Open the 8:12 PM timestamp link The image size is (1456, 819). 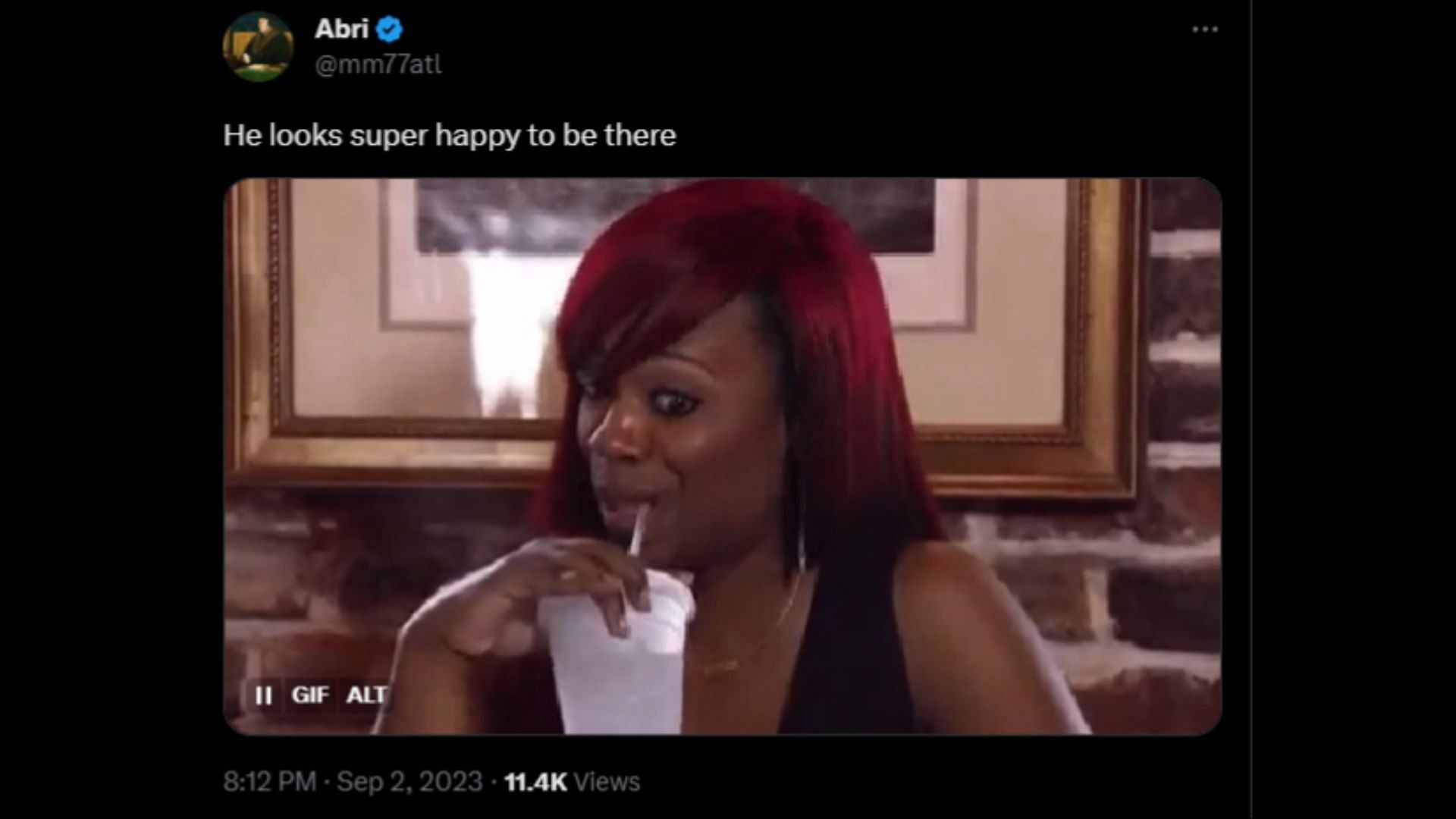[x=269, y=781]
